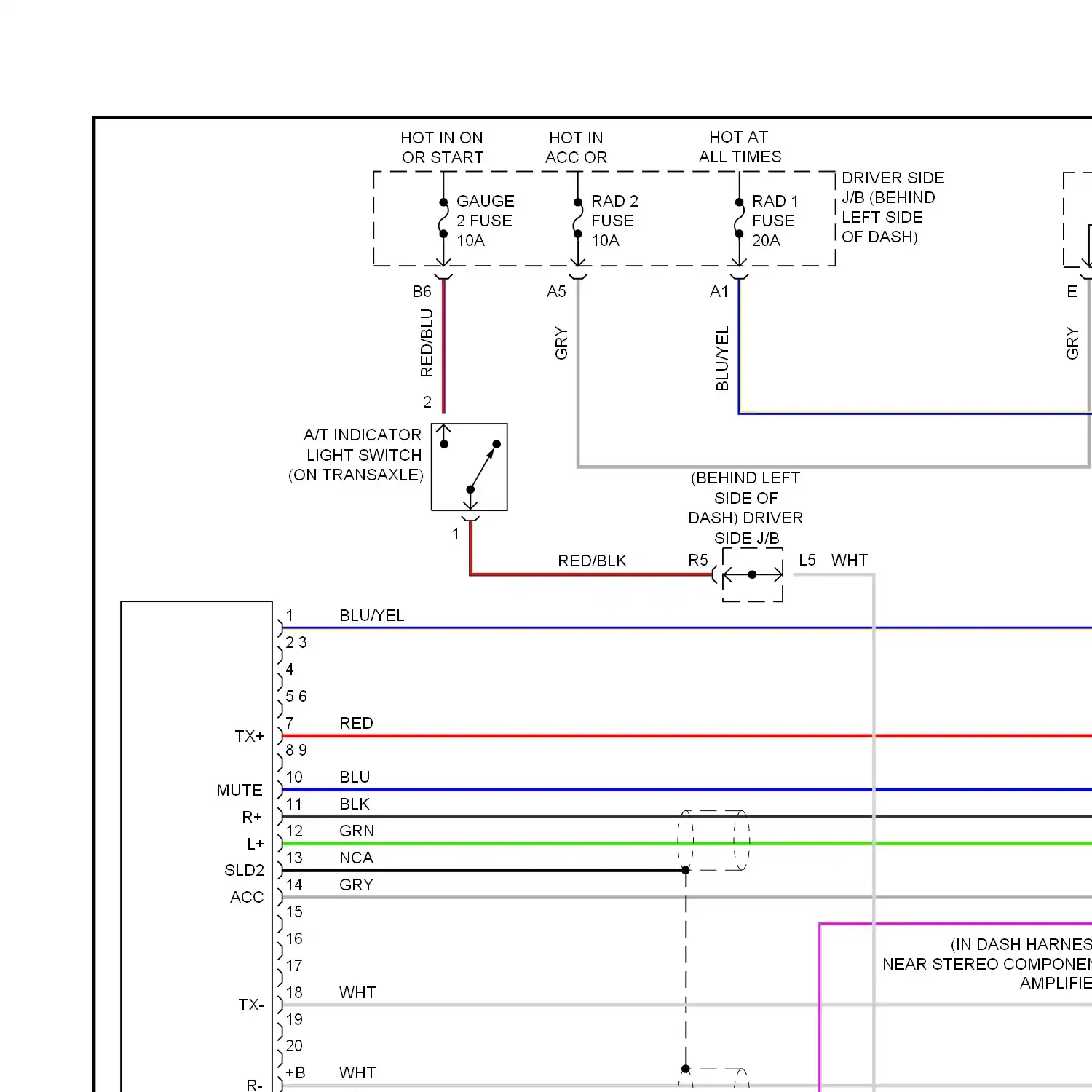1092x1092 pixels.
Task: Click the L5 terminal label
Action: (x=807, y=560)
